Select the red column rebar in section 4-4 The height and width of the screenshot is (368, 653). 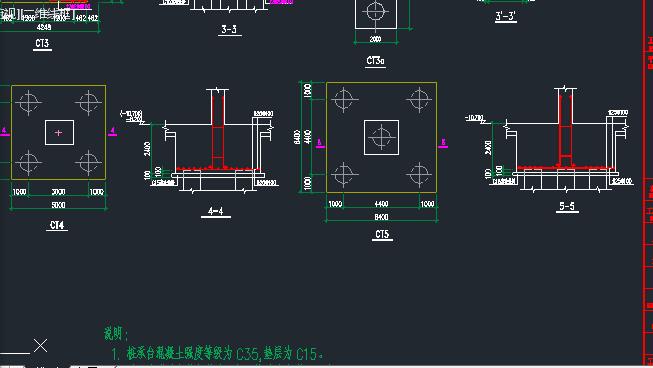[217, 132]
